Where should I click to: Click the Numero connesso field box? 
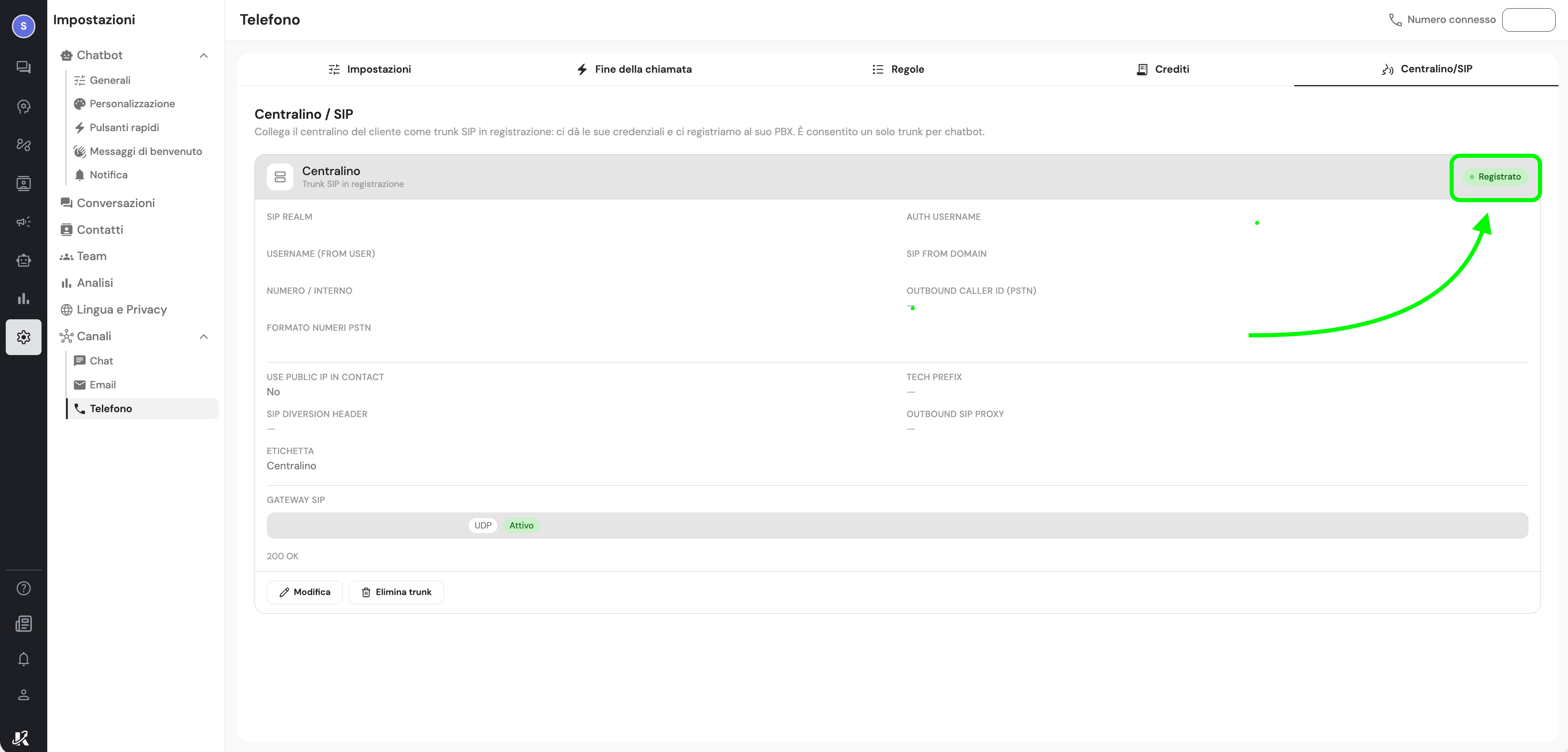[x=1529, y=19]
